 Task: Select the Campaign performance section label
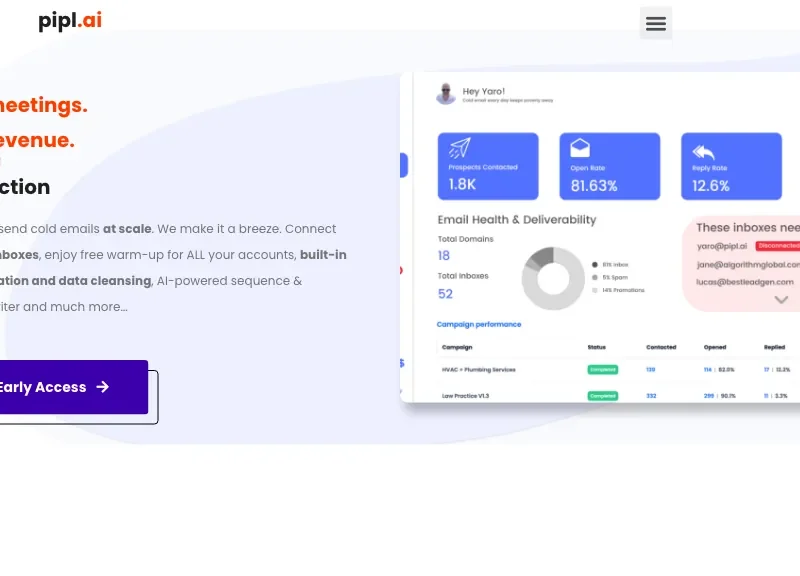479,324
